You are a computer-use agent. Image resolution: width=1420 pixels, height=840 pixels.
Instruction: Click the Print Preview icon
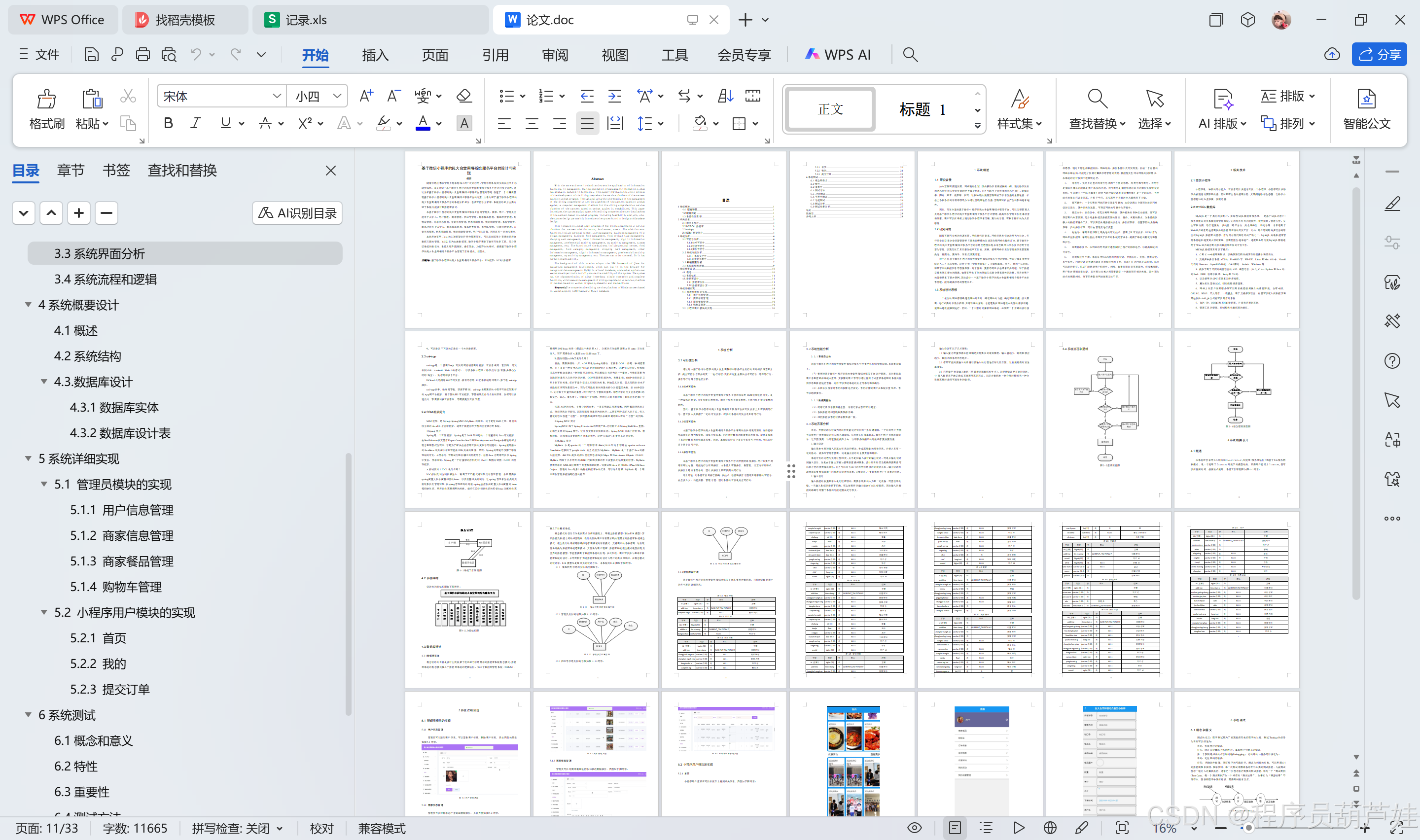[169, 54]
